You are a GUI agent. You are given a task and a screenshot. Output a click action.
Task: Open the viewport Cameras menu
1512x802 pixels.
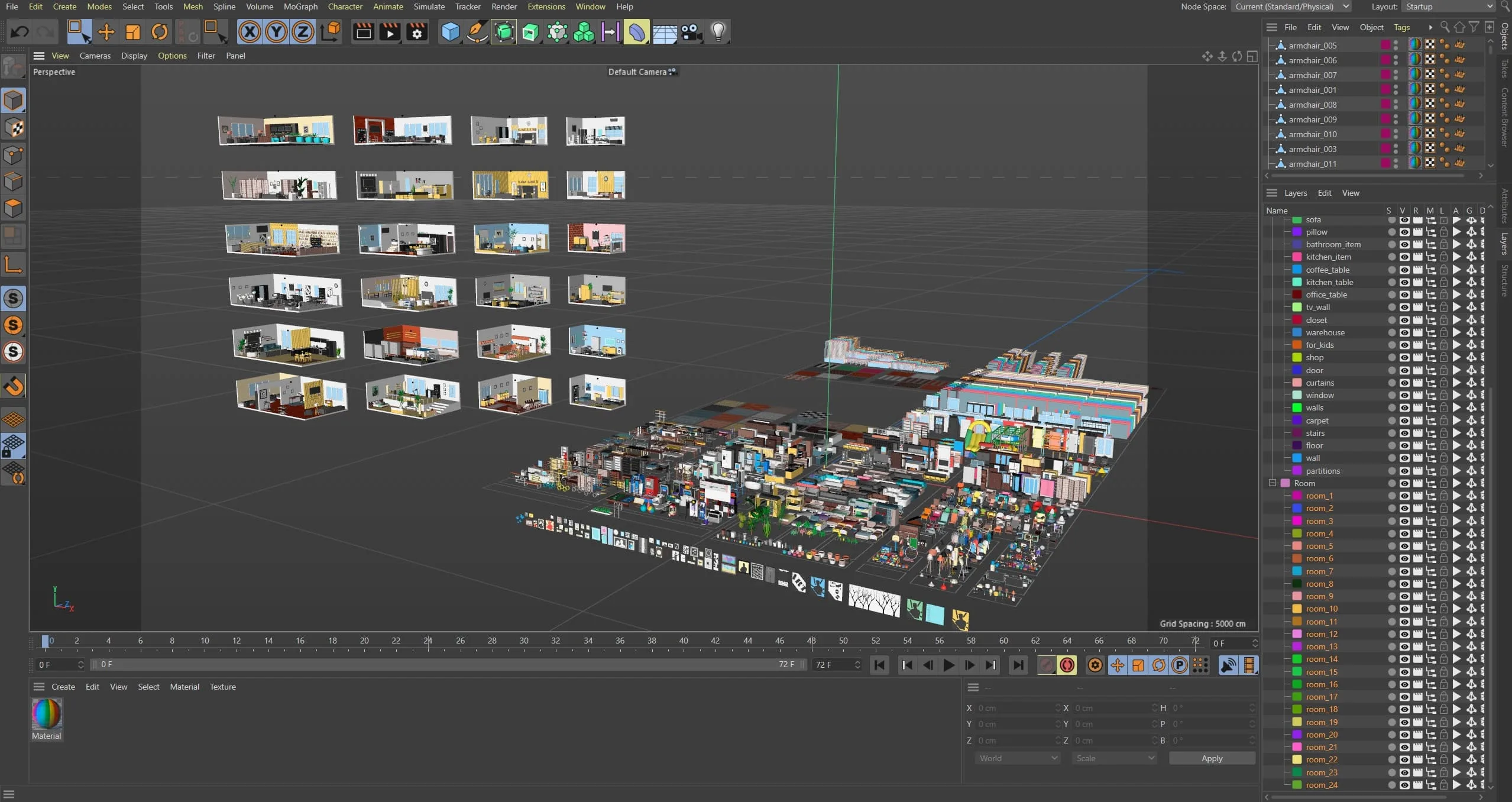pyautogui.click(x=95, y=56)
